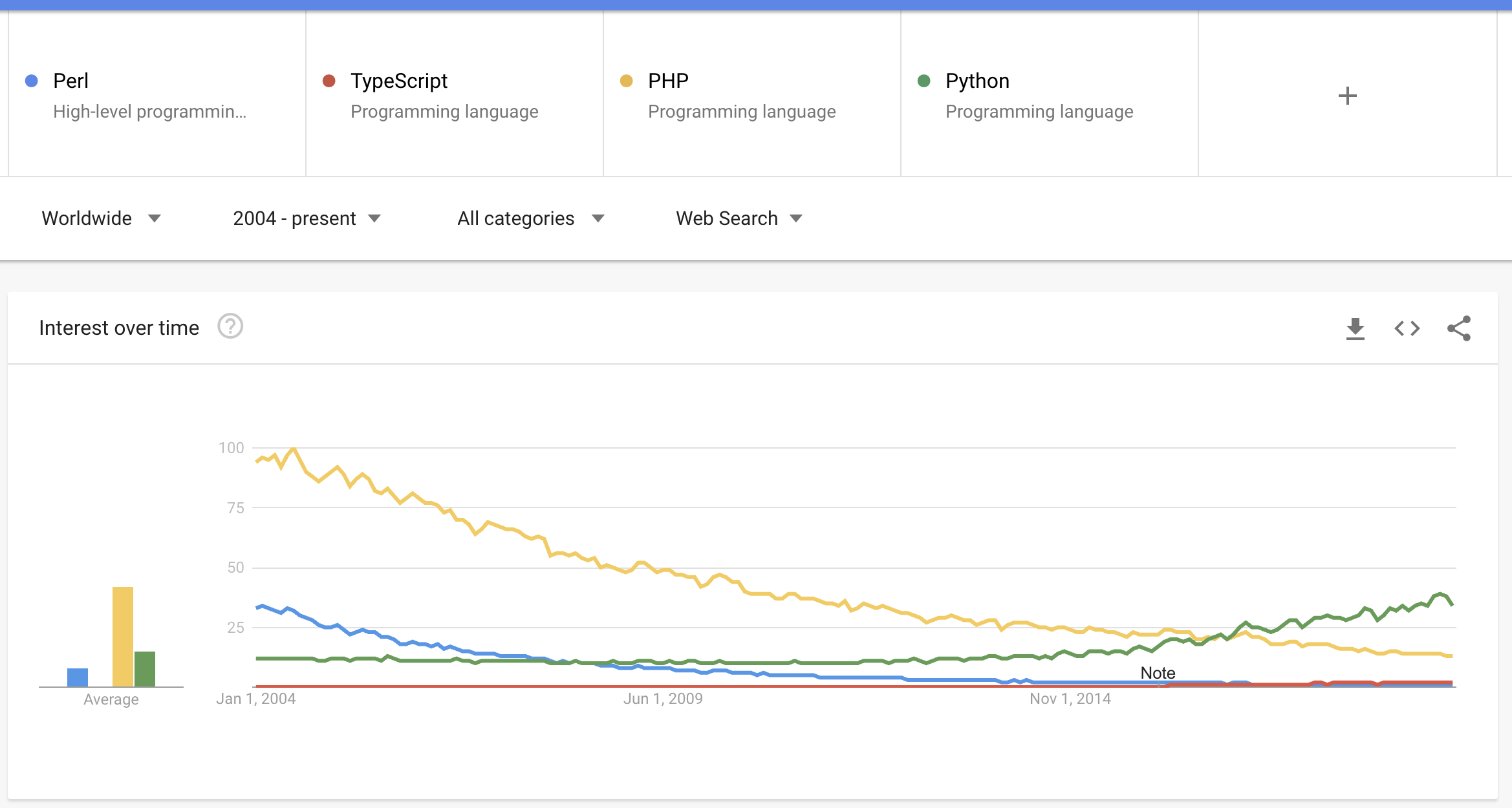Click the yellow PHP average bar
1512x808 pixels.
123,637
